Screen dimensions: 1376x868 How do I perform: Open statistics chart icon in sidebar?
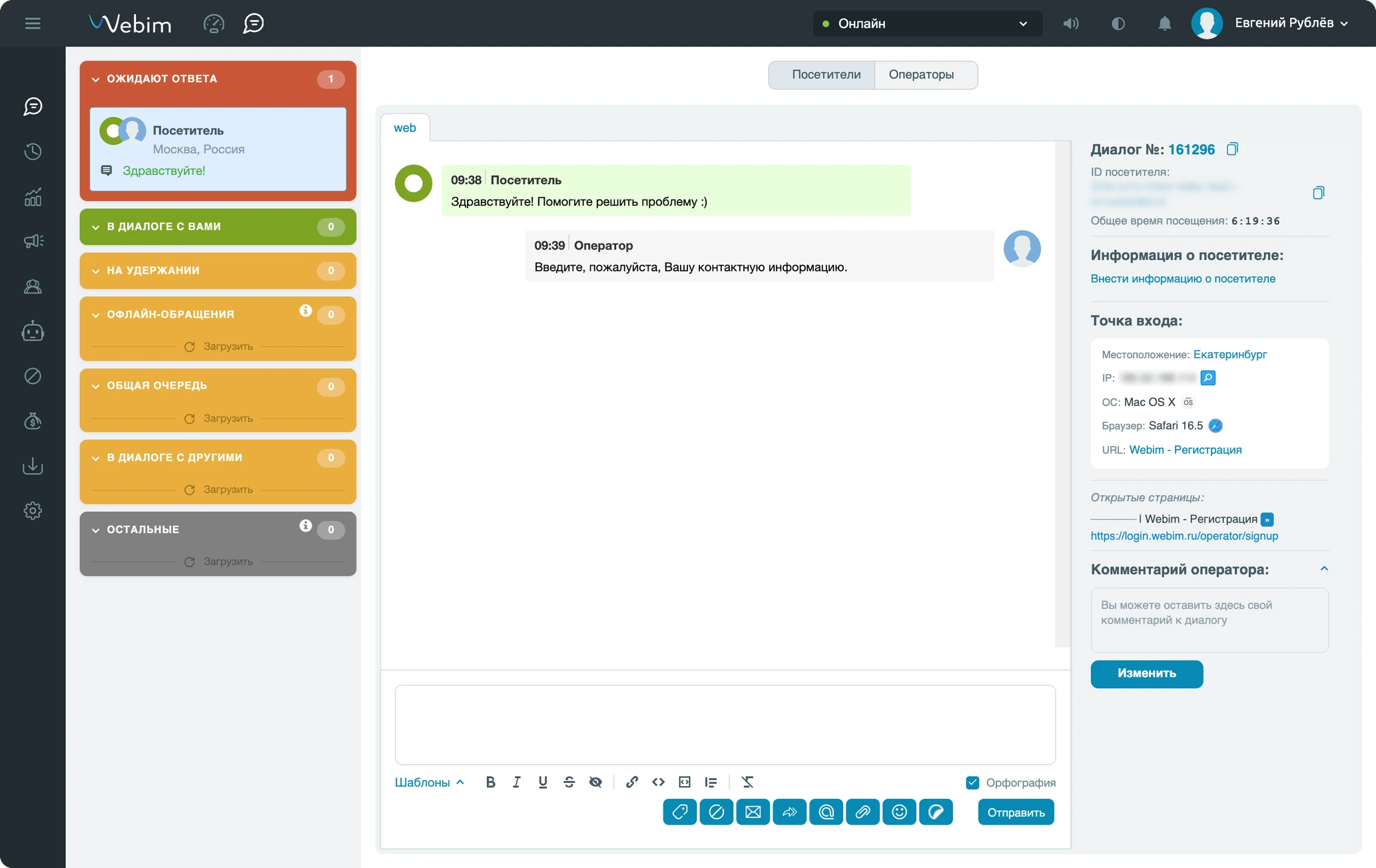point(33,196)
